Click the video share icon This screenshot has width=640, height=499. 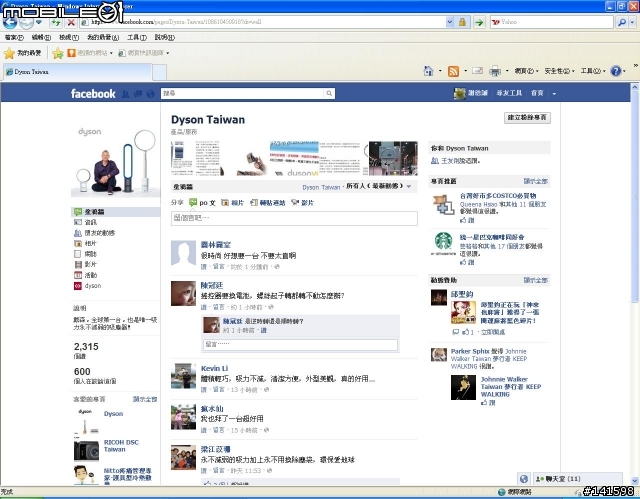[295, 202]
